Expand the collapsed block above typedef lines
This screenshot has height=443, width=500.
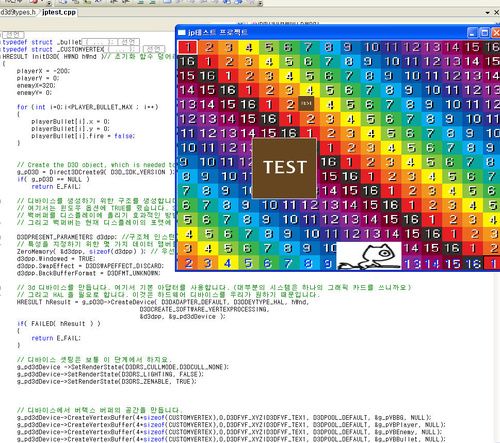pos(13,35)
